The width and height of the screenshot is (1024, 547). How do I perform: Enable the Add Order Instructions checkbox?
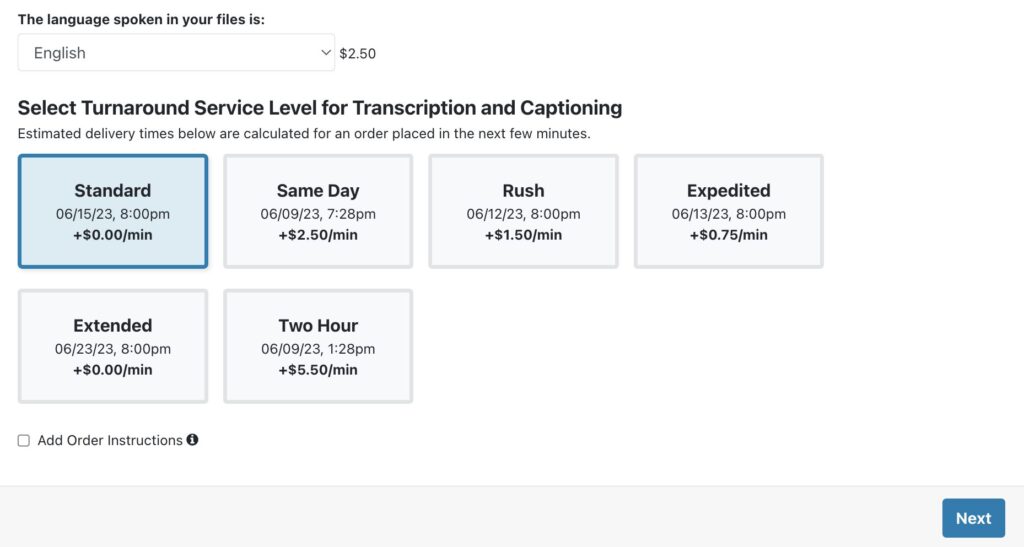[24, 441]
